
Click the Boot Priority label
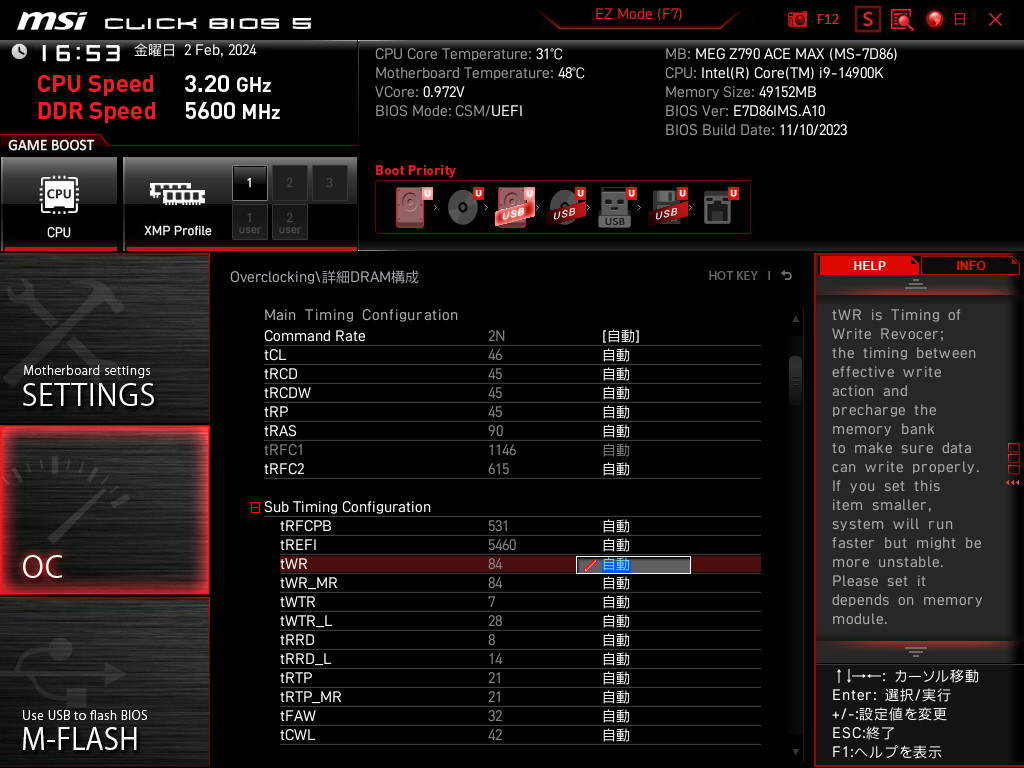tap(415, 170)
